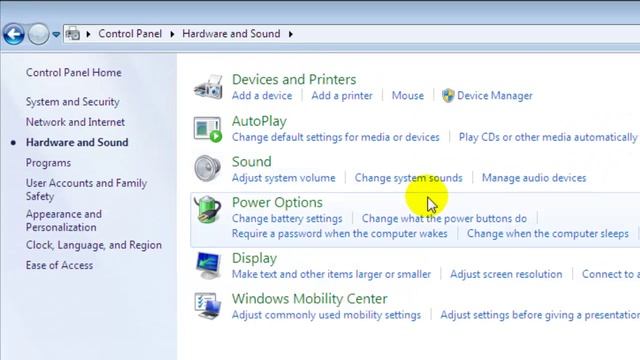Viewport: 640px width, 360px height.
Task: Expand the arrow after Hardware and Sound breadcrumb
Action: point(290,34)
